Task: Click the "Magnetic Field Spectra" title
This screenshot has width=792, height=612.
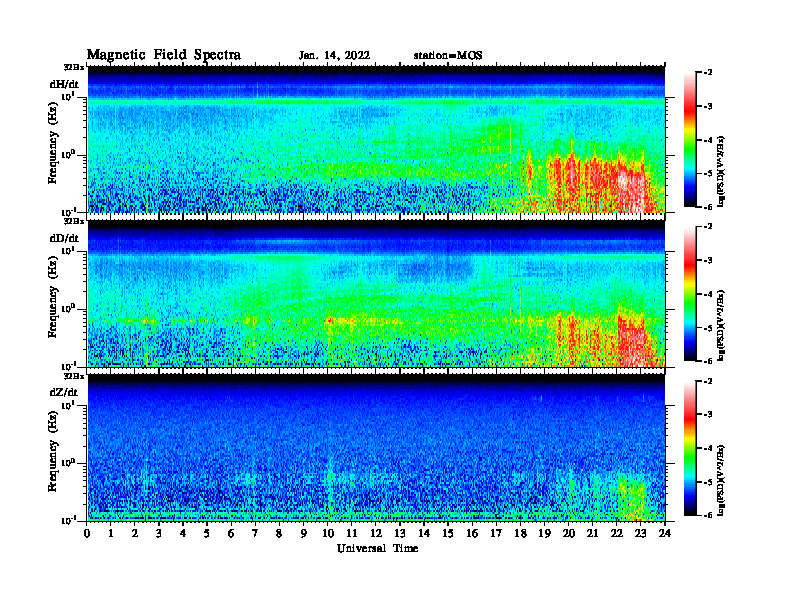Action: point(164,55)
